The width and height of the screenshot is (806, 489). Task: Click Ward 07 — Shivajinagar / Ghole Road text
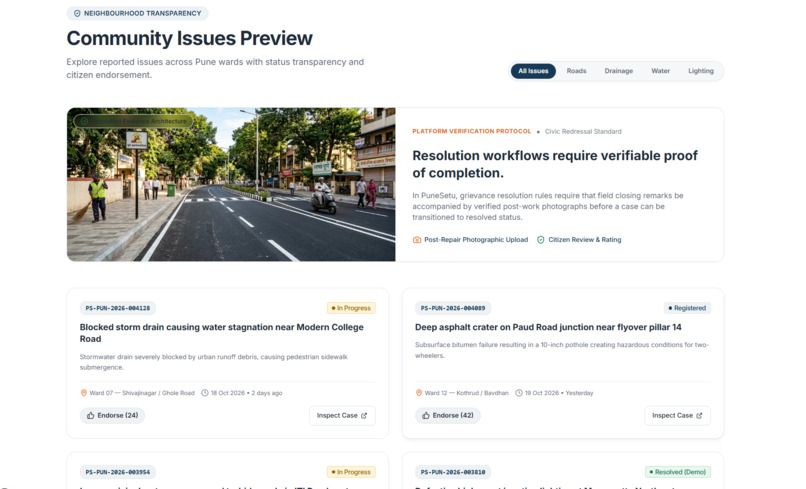pyautogui.click(x=142, y=393)
